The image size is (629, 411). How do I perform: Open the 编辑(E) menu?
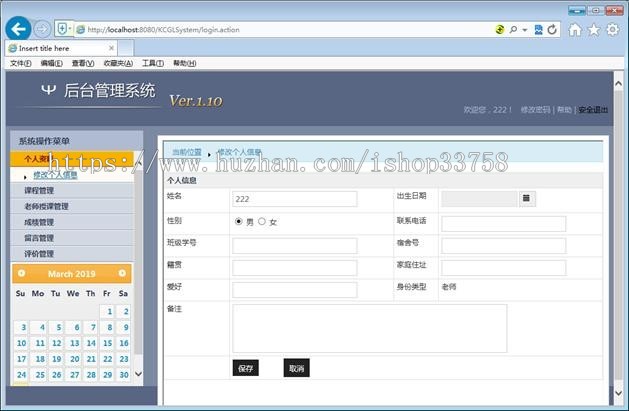(x=51, y=63)
